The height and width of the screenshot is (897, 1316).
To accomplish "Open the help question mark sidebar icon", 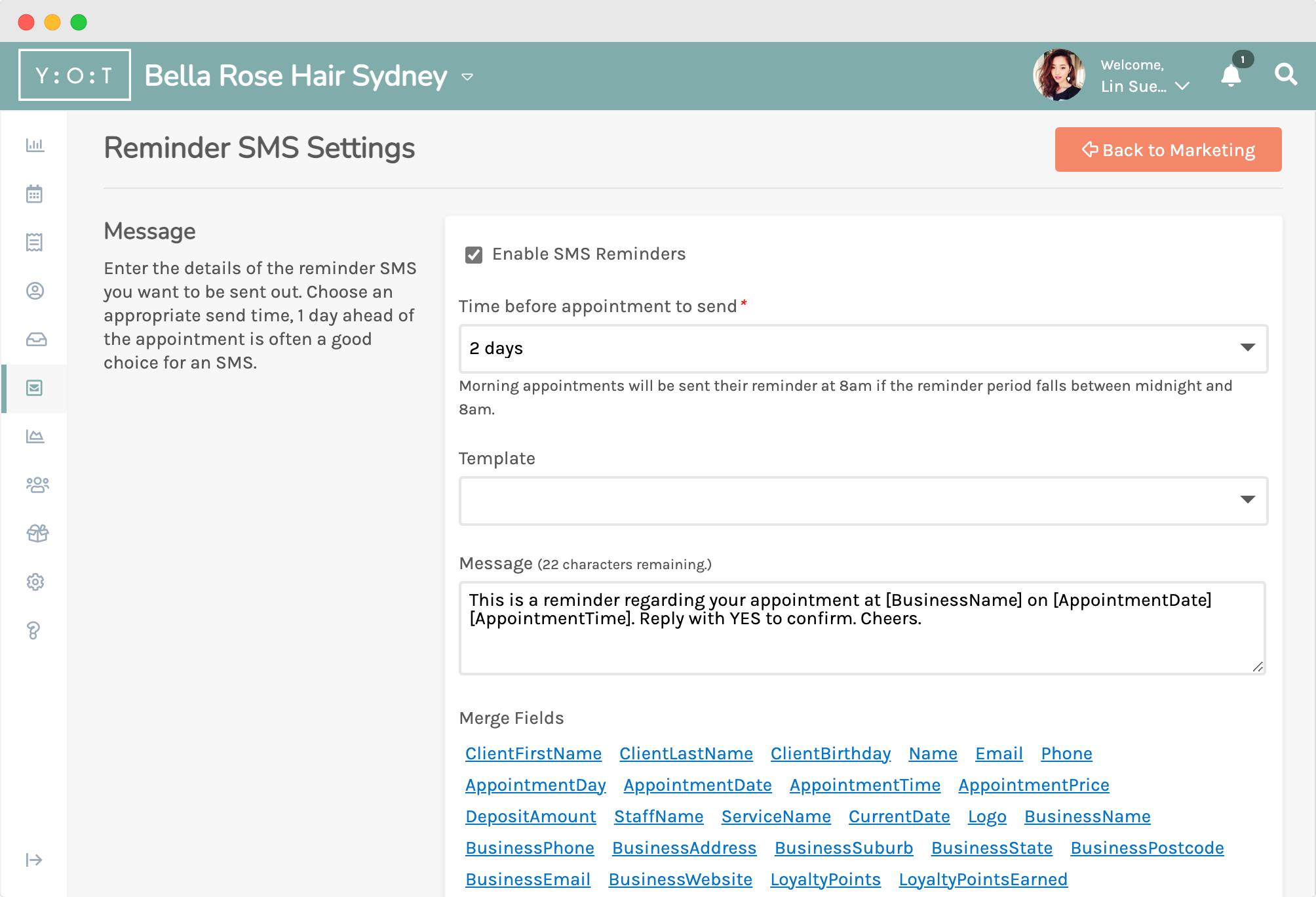I will coord(33,630).
